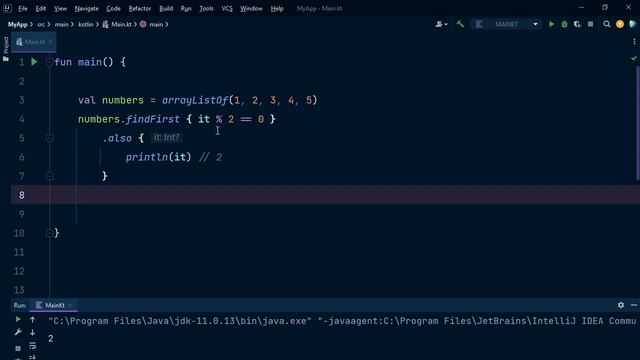Click the green inspection checkmark indicator
The height and width of the screenshot is (360, 640).
click(633, 58)
